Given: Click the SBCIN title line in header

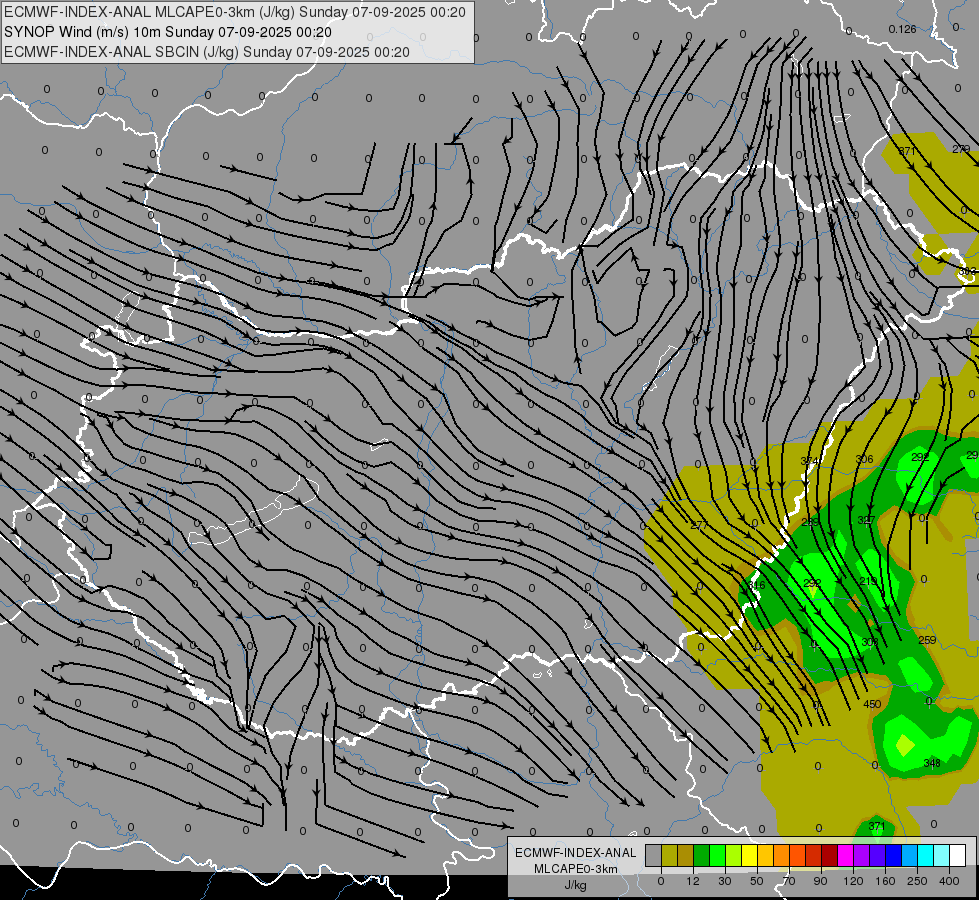Looking at the screenshot, I should point(207,52).
